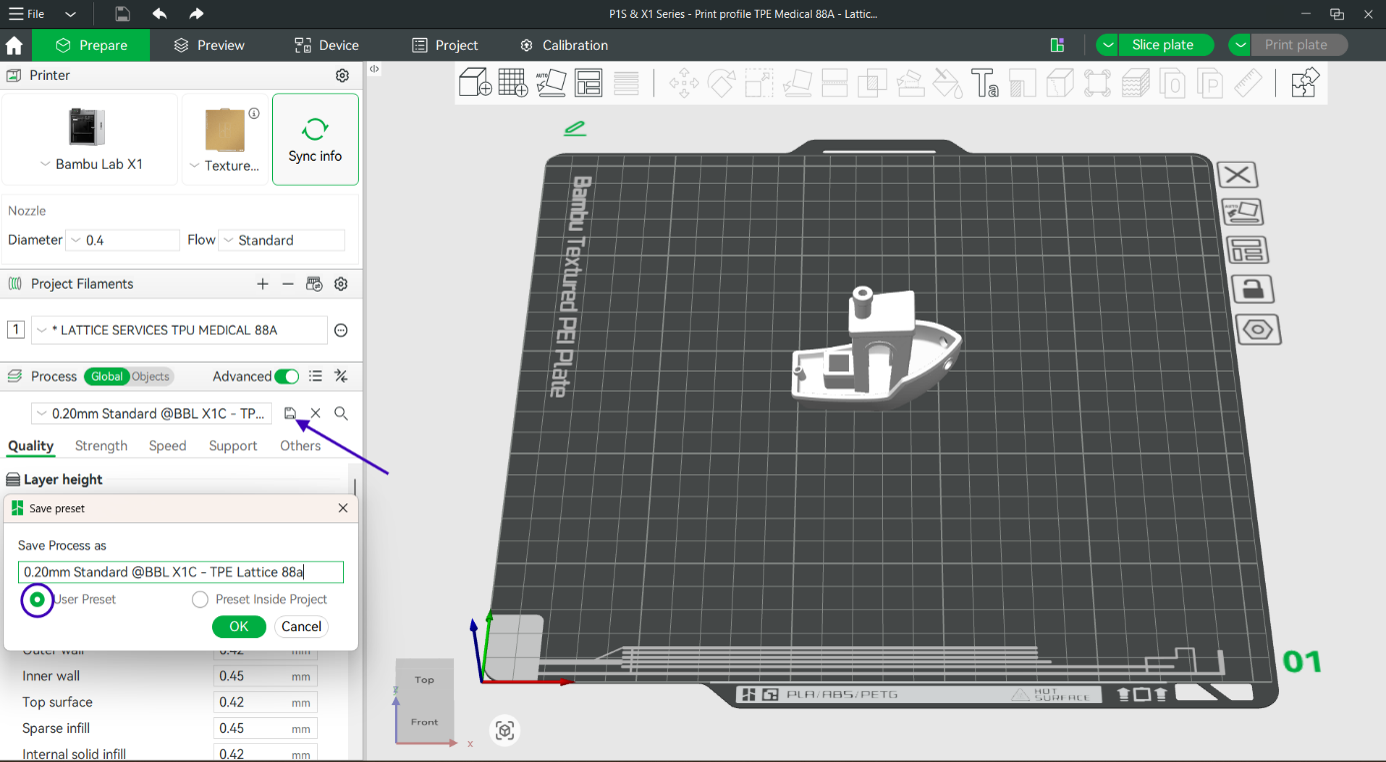
Task: Click the zoom-to-fit view icon below the plate
Action: click(505, 731)
